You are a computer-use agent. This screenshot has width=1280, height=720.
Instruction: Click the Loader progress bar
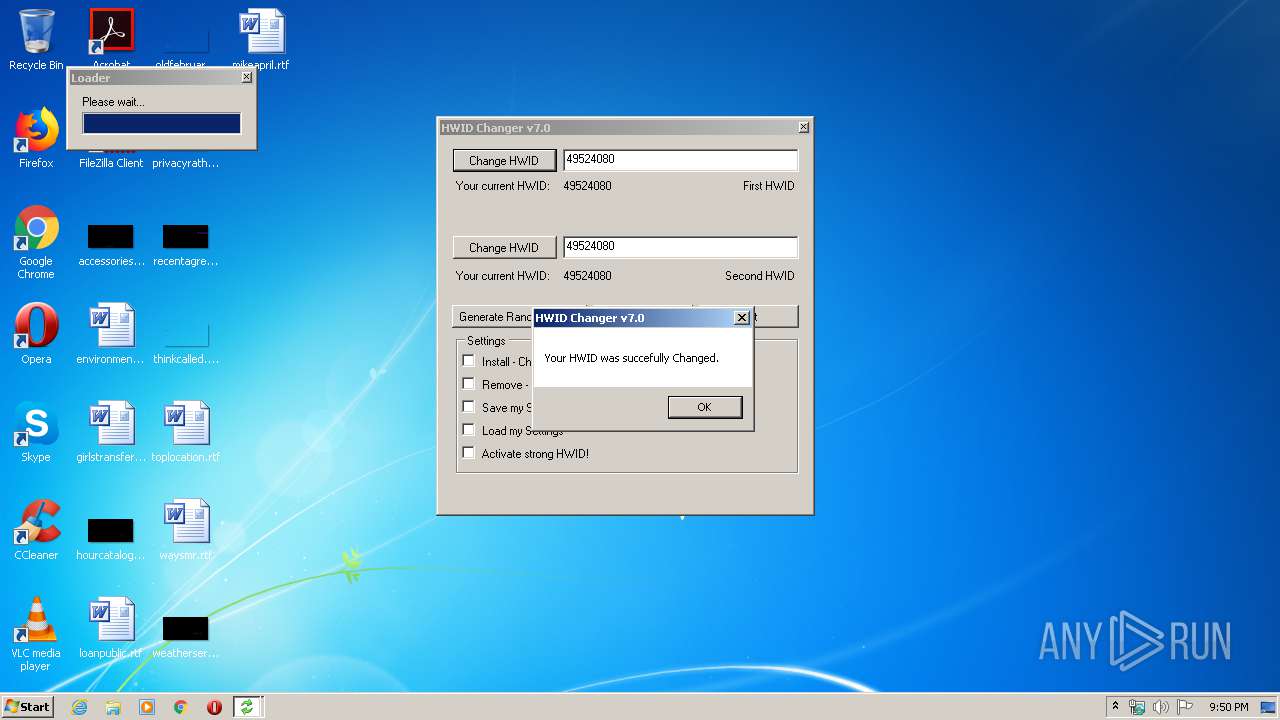coord(161,123)
